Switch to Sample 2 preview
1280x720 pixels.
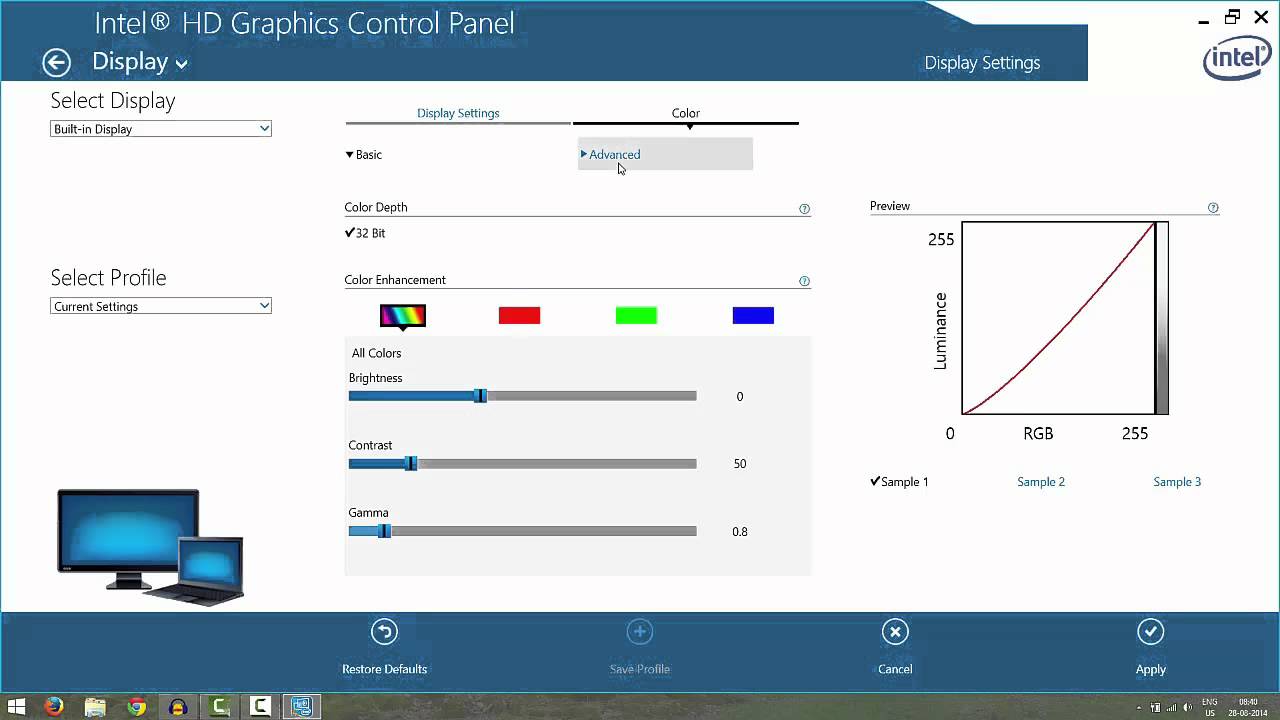click(x=1041, y=482)
